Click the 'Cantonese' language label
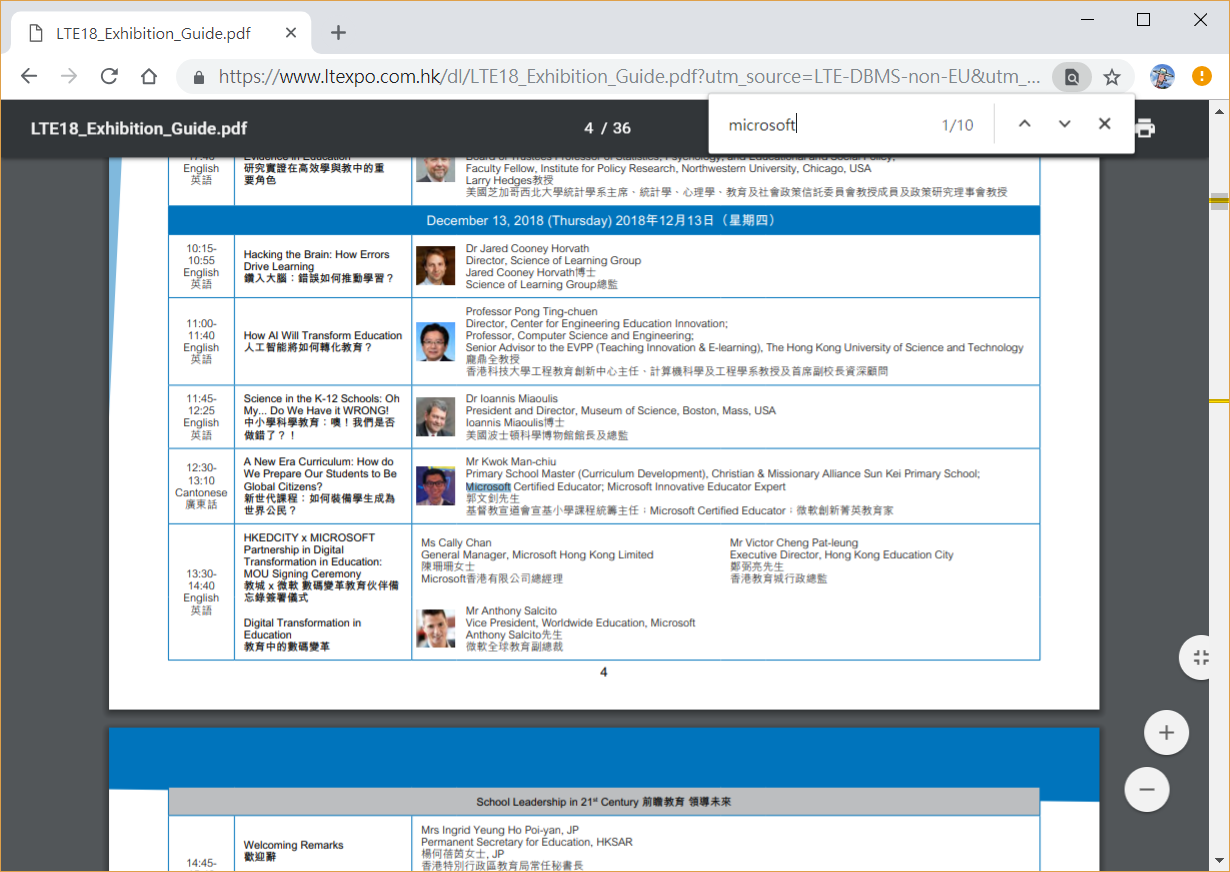The height and width of the screenshot is (872, 1230). tap(201, 493)
